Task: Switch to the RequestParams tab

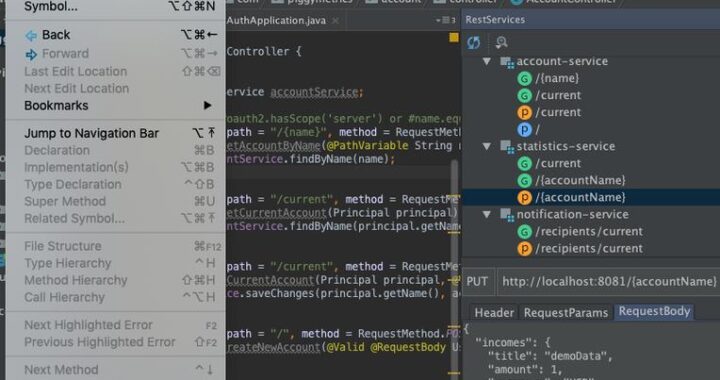Action: click(566, 313)
